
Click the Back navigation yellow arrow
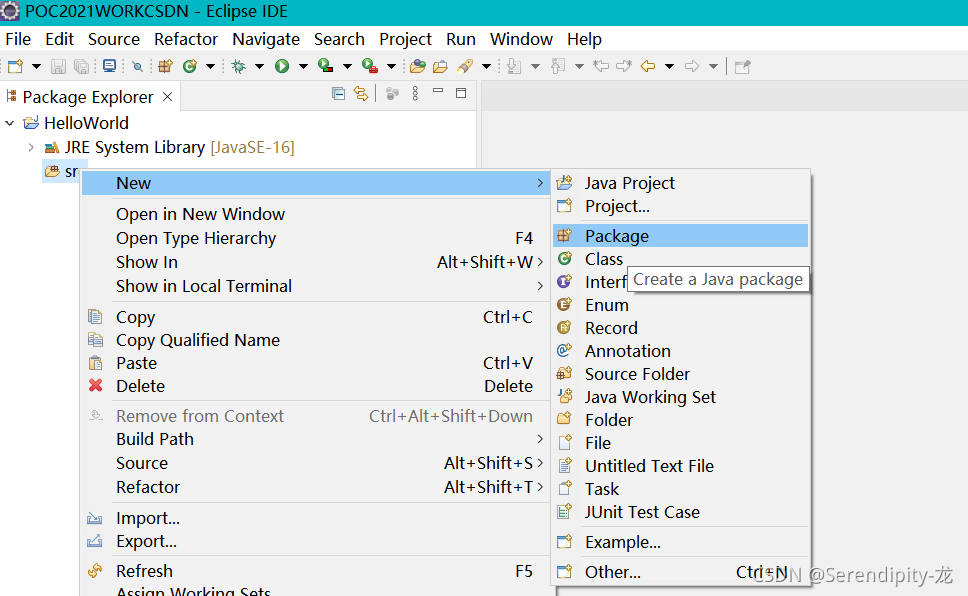click(648, 66)
